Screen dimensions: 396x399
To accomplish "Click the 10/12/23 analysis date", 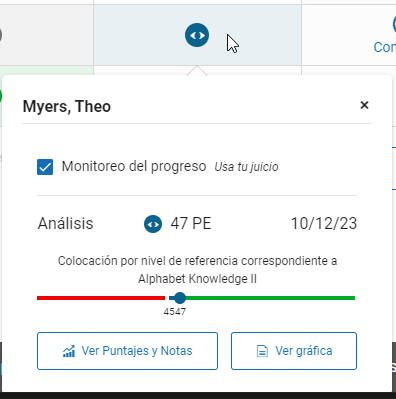I will click(324, 223).
